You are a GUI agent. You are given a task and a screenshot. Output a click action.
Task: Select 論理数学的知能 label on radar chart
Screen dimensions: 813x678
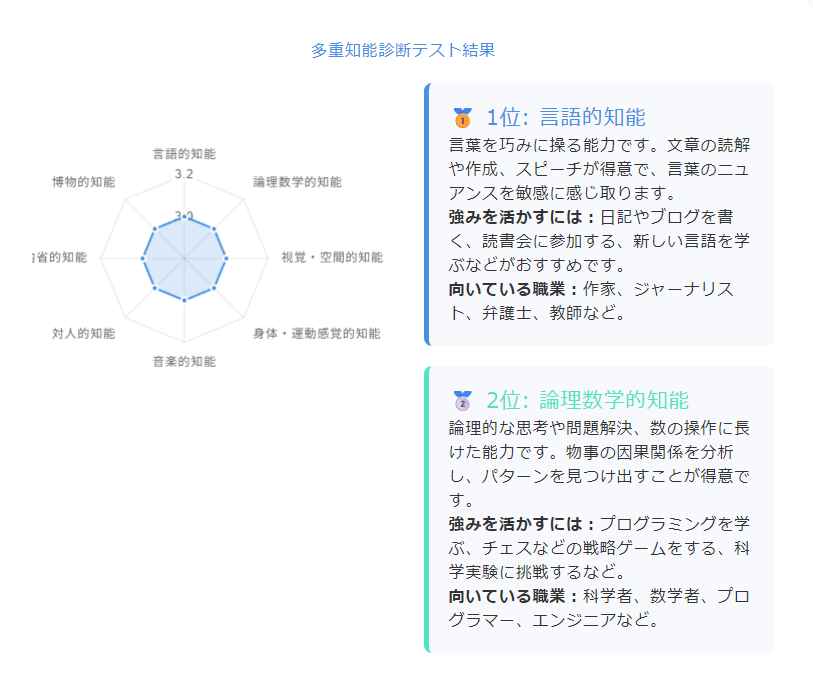pyautogui.click(x=297, y=182)
